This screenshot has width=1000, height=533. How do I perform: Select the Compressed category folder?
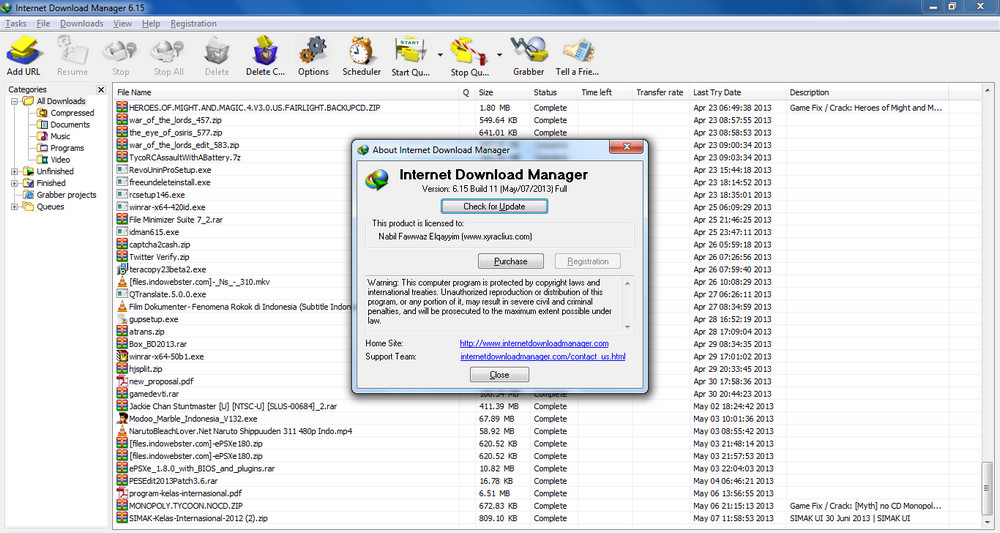tap(72, 113)
